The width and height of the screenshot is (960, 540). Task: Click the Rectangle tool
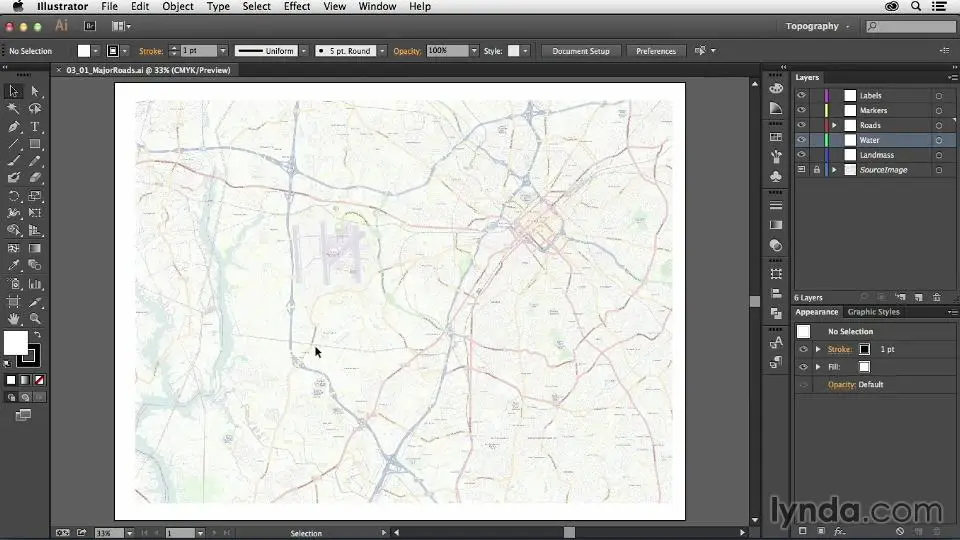(35, 144)
